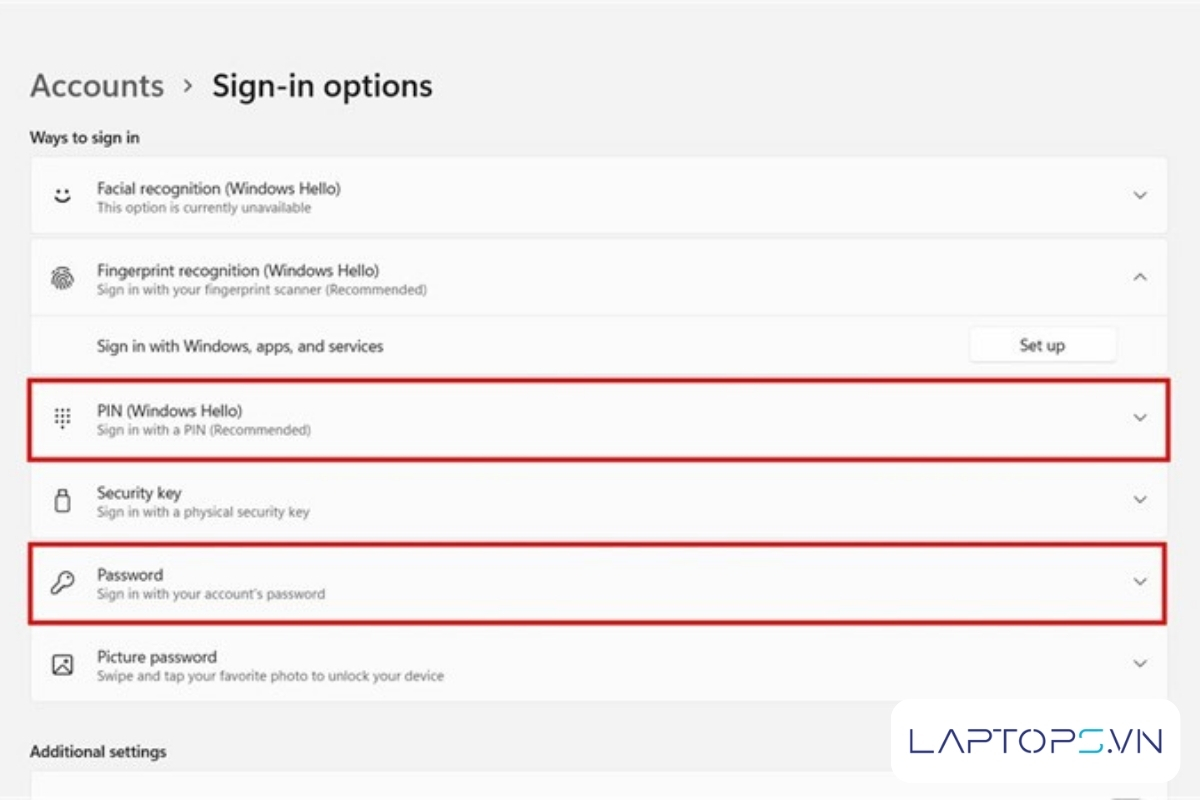Click the Password key icon
1200x800 pixels.
click(63, 583)
